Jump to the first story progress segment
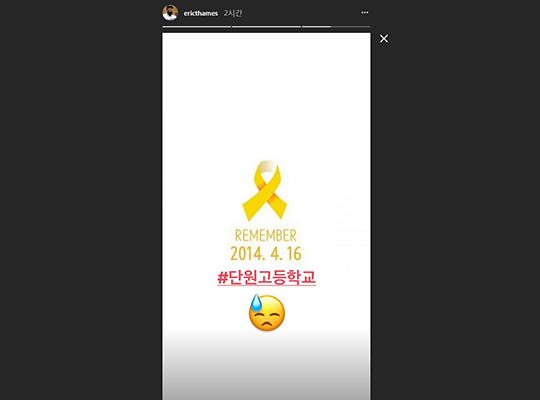 [x=197, y=27]
